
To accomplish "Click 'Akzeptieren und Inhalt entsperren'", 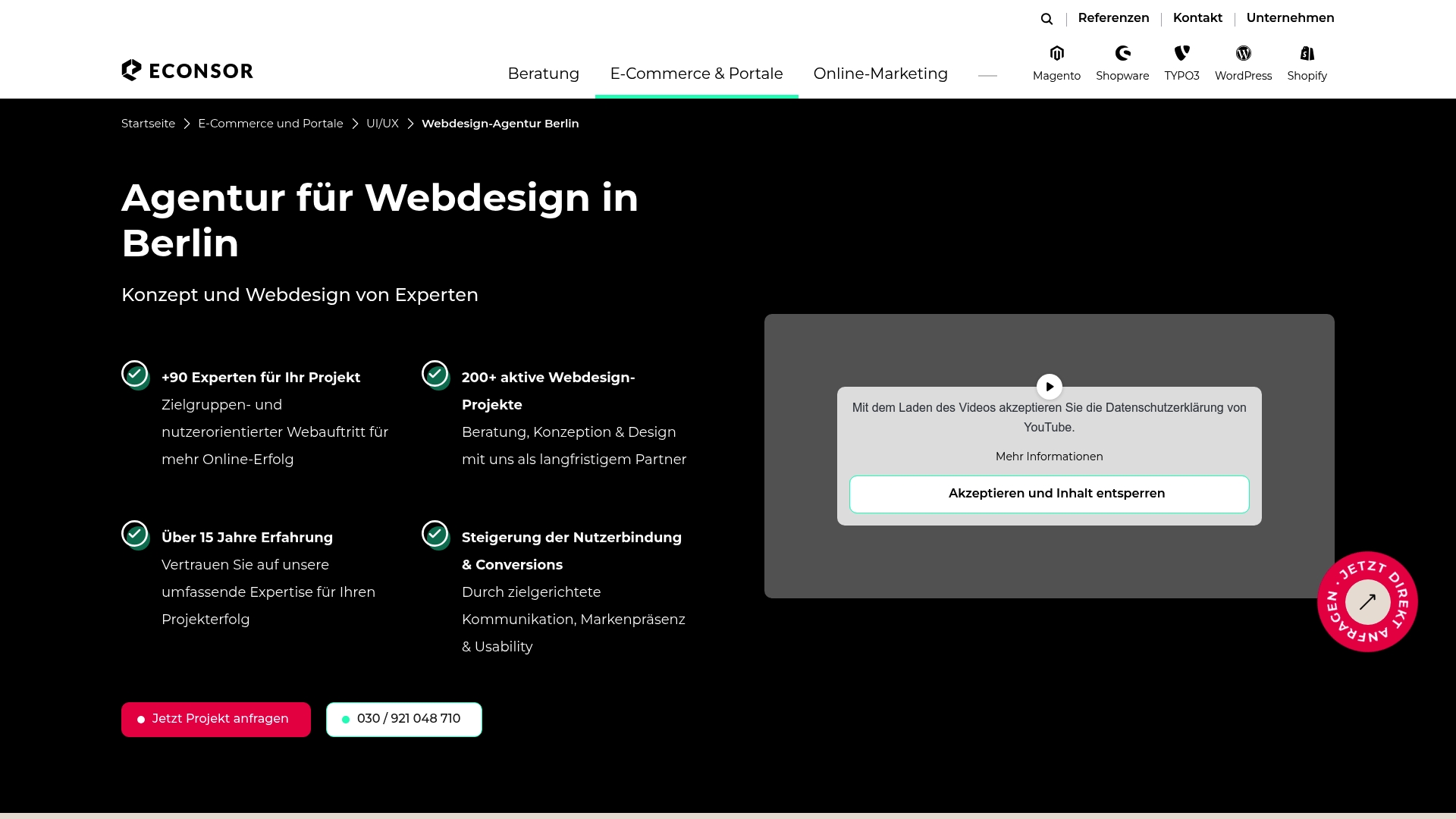I will [x=1049, y=493].
